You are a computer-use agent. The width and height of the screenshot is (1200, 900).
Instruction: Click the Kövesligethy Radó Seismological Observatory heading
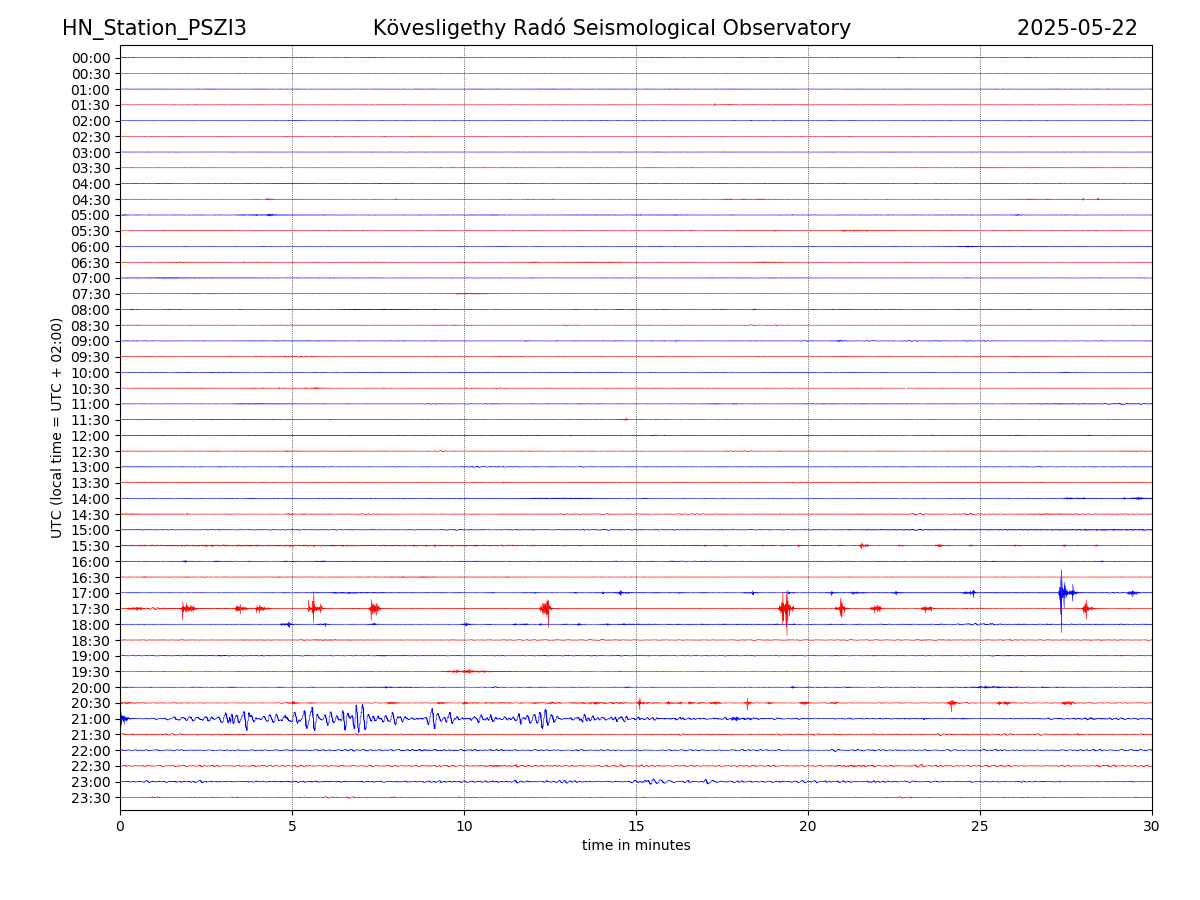pos(611,28)
